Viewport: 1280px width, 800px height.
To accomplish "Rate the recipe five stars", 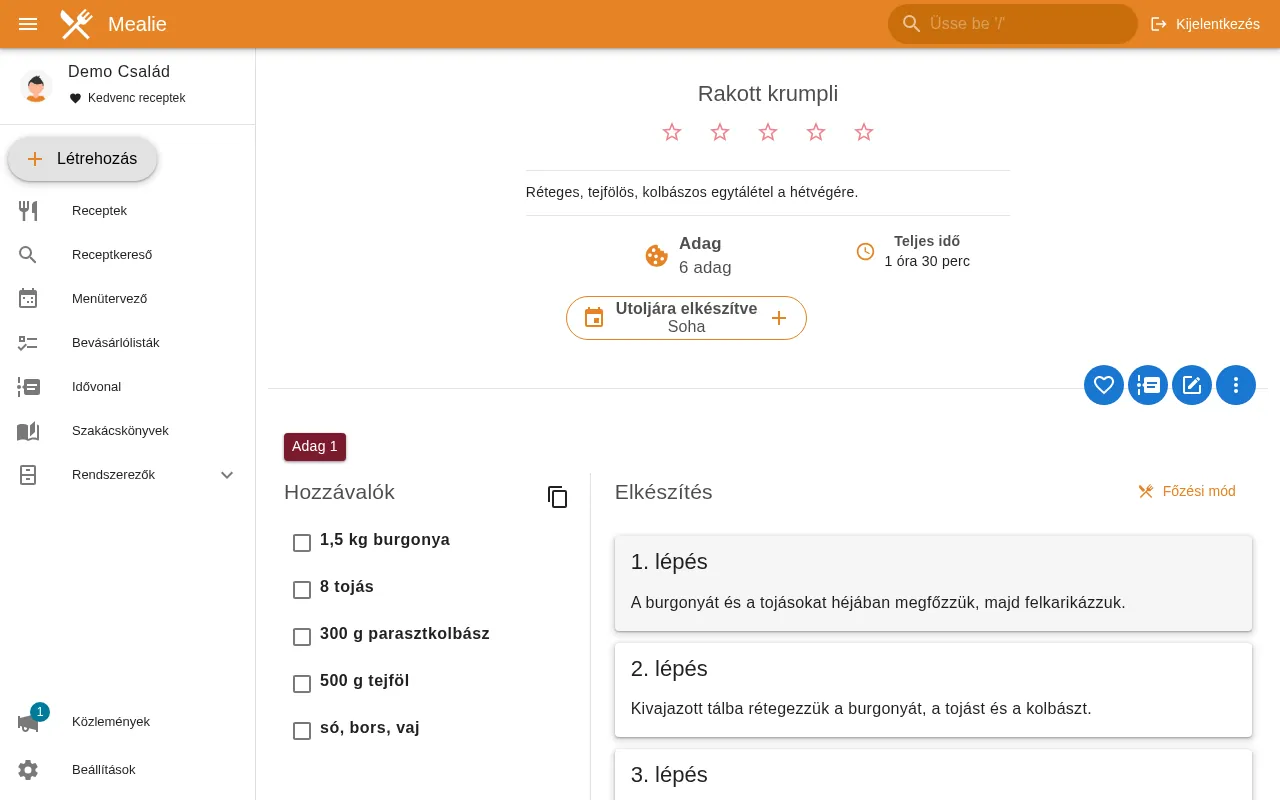I will (x=864, y=132).
